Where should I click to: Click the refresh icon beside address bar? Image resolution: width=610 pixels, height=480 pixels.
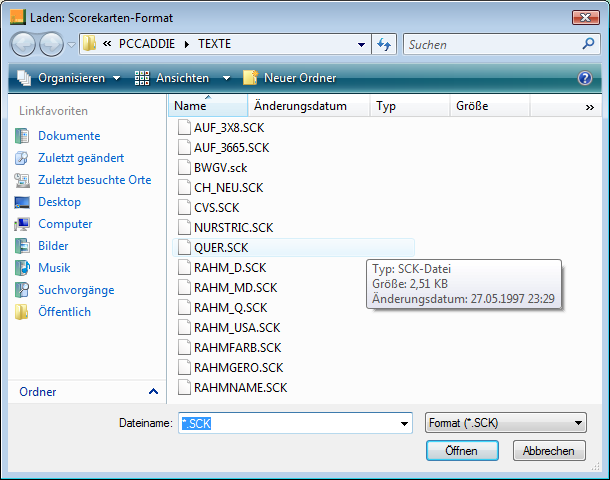pos(384,44)
